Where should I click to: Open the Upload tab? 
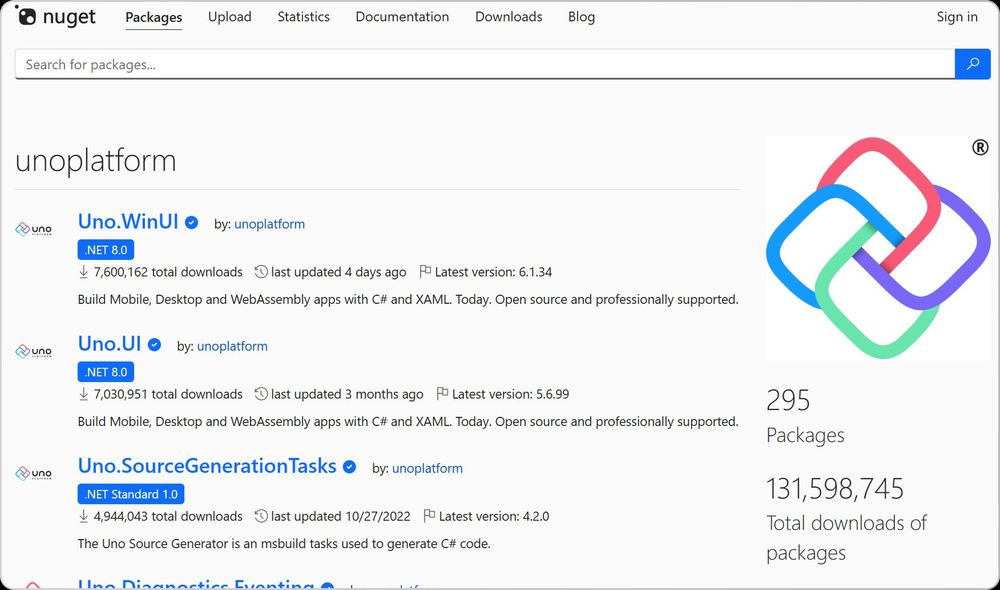[x=230, y=17]
